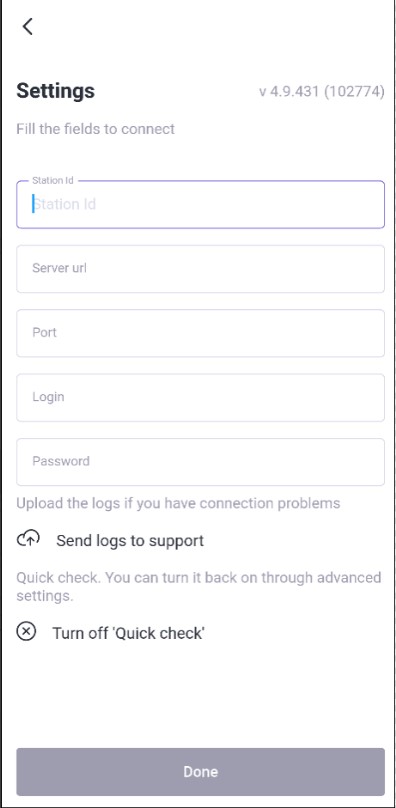396x808 pixels.
Task: Click the version text v 4.9.431
Action: pos(289,92)
